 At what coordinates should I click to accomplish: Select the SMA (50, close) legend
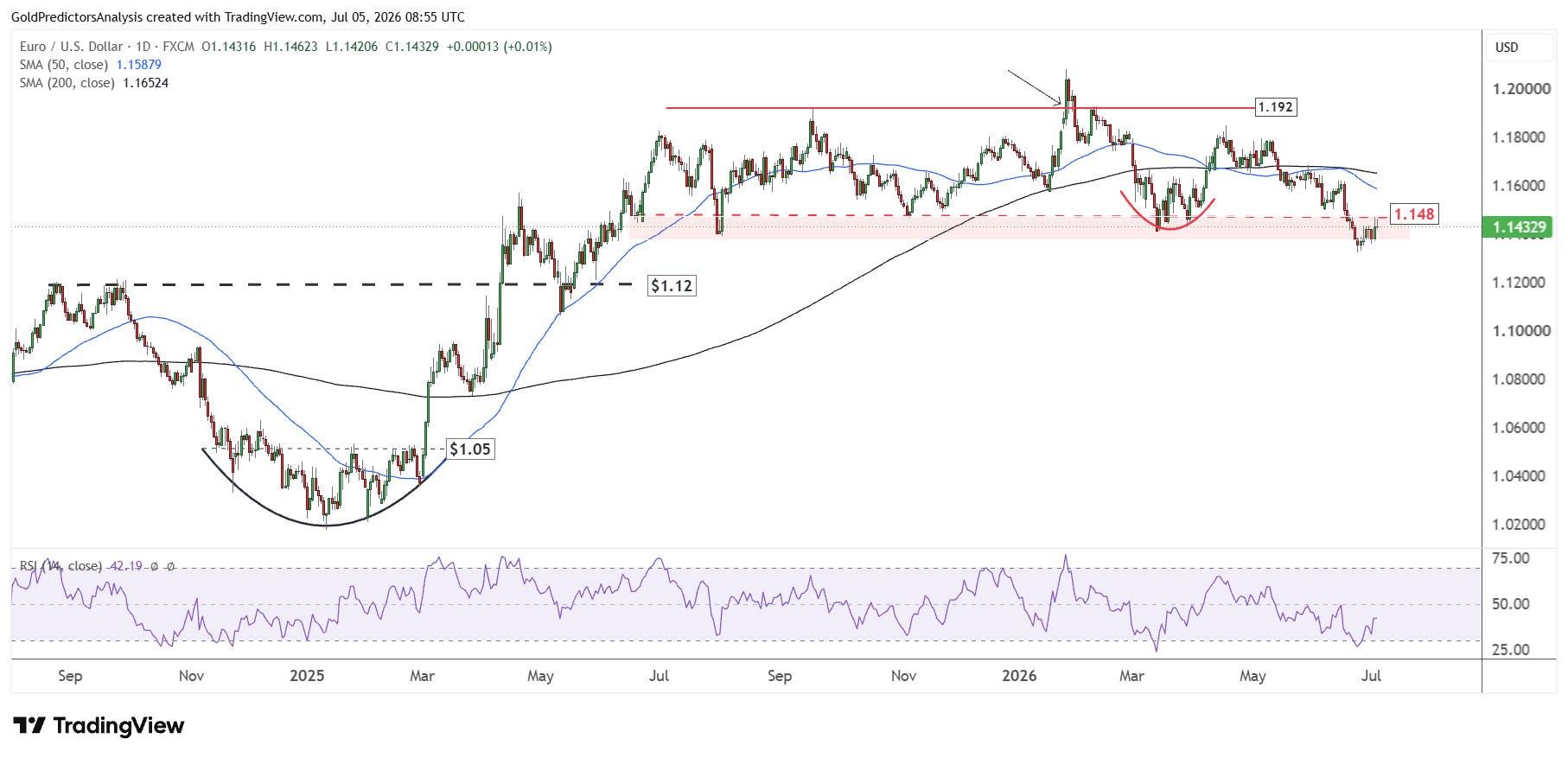pos(64,65)
